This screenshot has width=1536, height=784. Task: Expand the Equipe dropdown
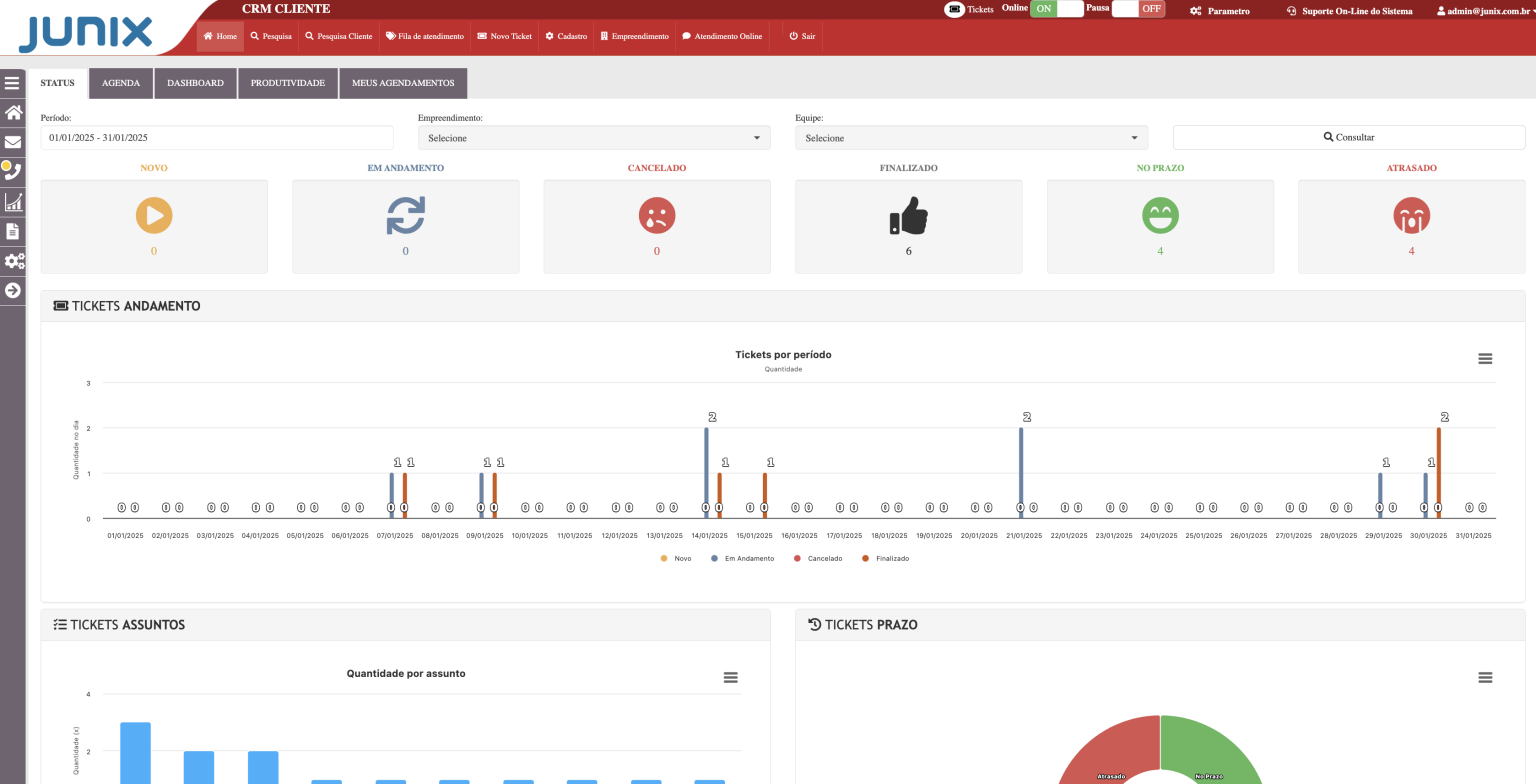point(971,138)
